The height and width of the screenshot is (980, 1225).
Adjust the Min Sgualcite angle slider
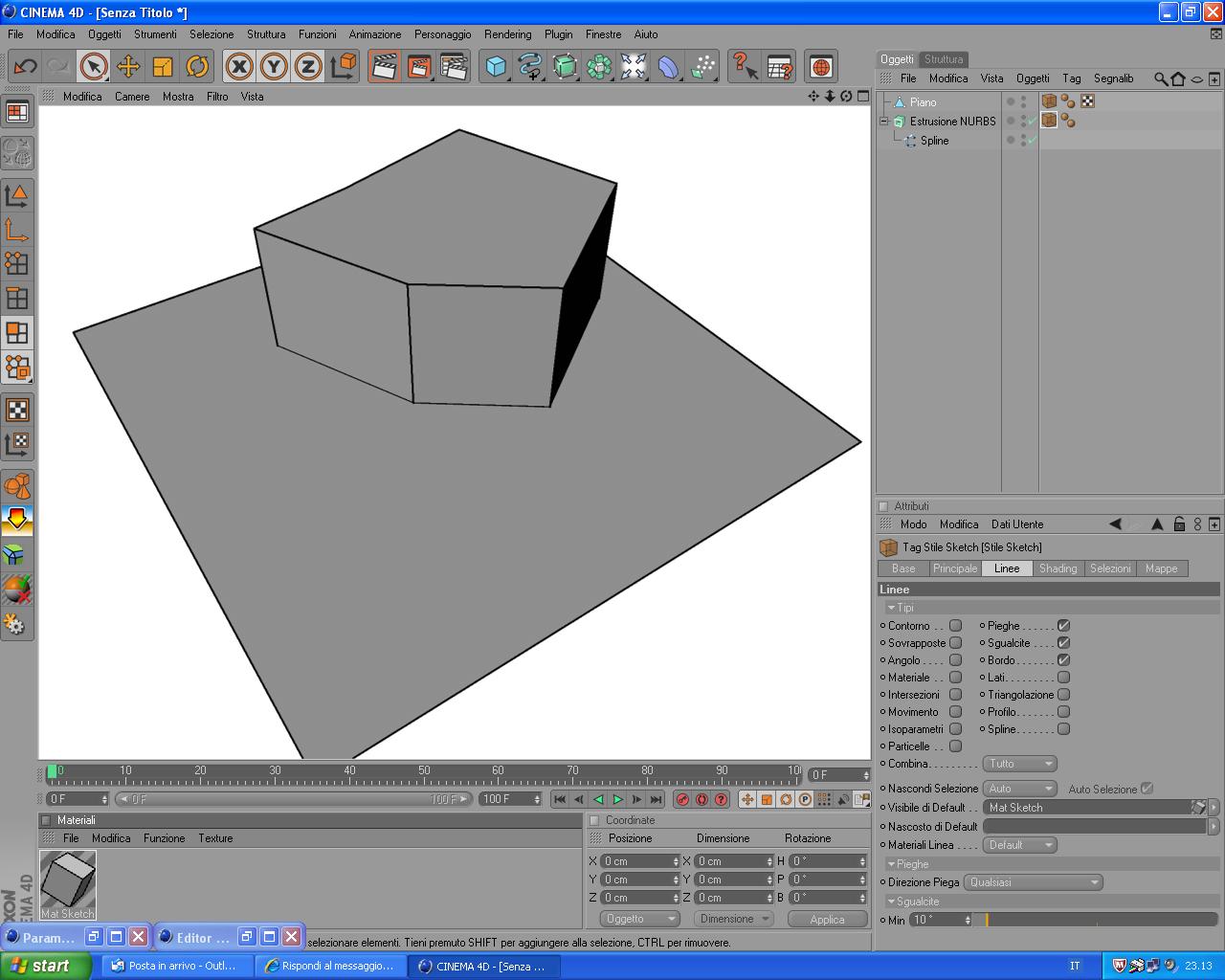(1099, 920)
